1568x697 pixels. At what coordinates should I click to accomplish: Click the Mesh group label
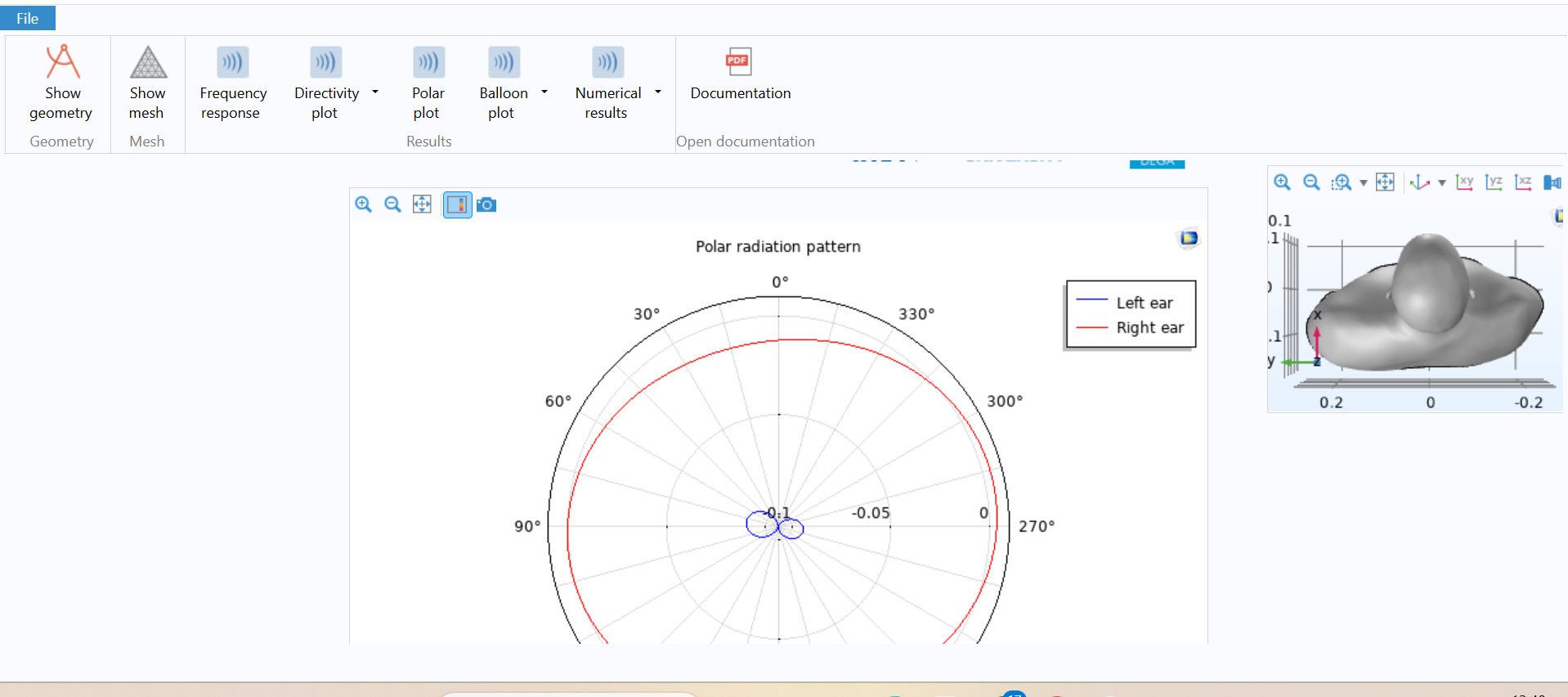tap(146, 142)
